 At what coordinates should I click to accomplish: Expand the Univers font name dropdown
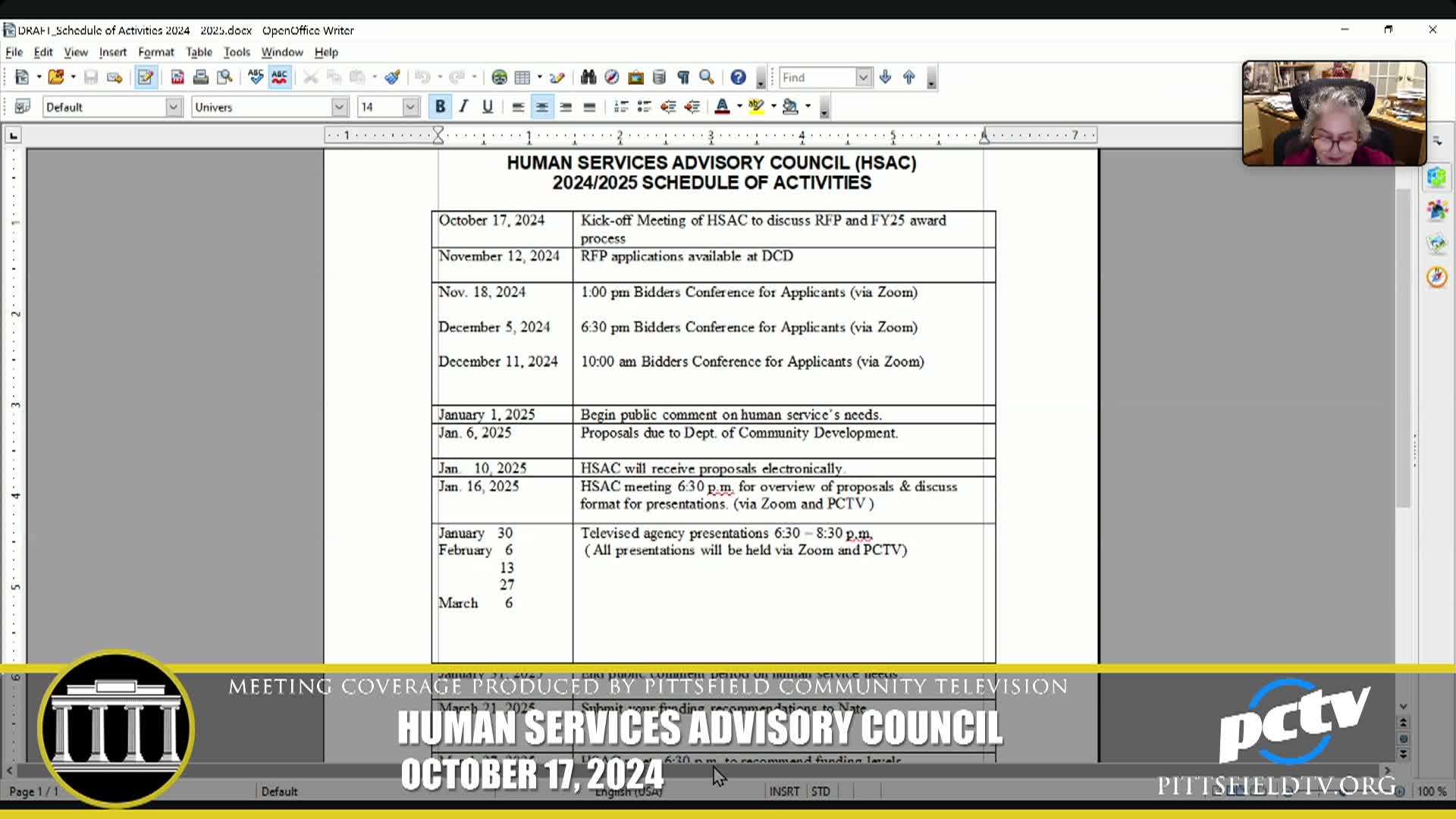340,107
